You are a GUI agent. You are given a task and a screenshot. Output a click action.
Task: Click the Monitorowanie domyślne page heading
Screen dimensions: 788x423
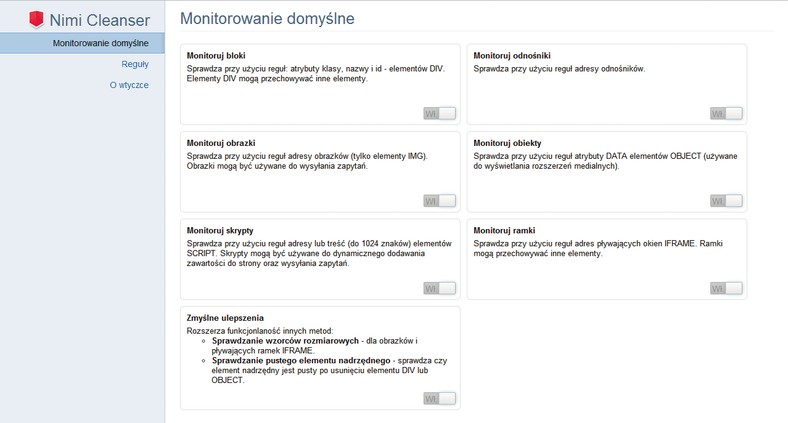point(267,19)
